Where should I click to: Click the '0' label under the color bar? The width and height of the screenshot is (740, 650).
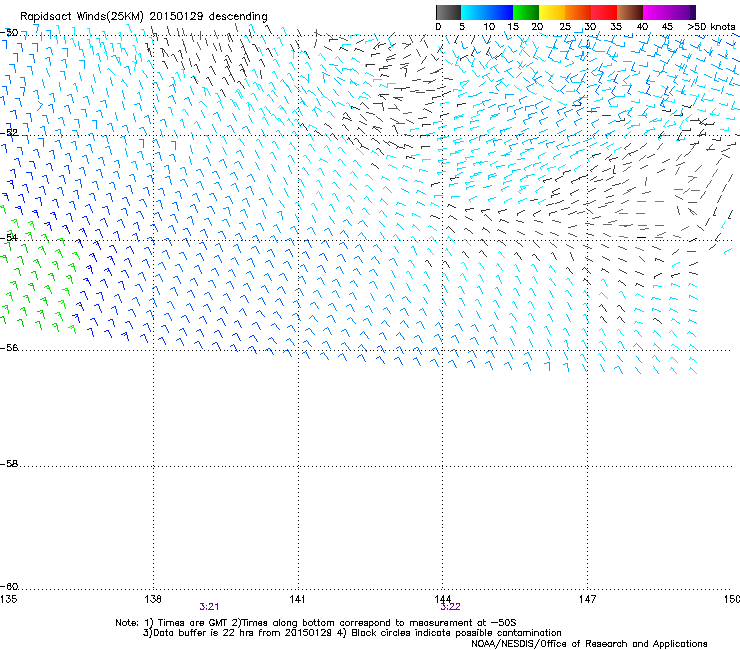[x=438, y=27]
